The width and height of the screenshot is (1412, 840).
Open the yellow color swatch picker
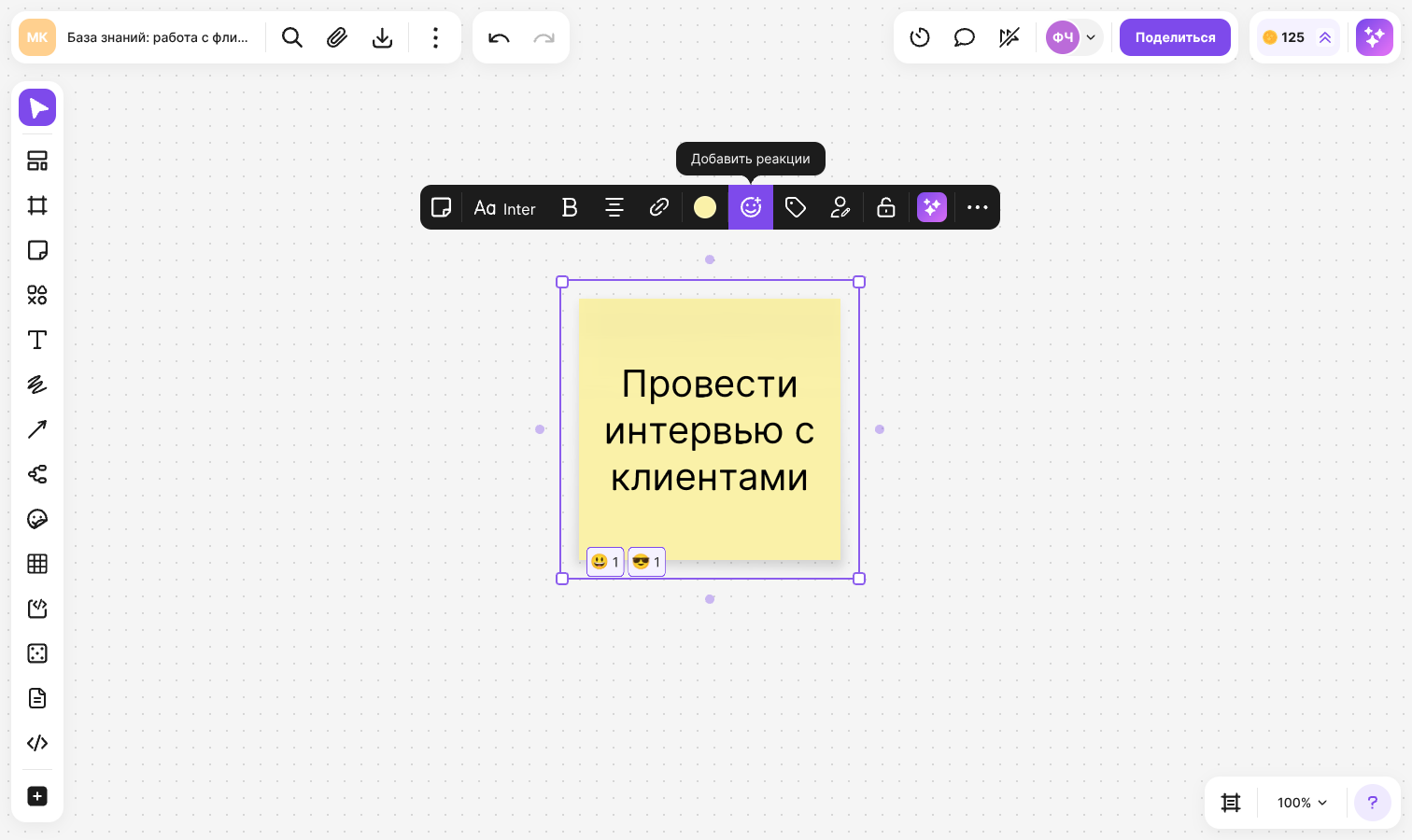coord(705,207)
